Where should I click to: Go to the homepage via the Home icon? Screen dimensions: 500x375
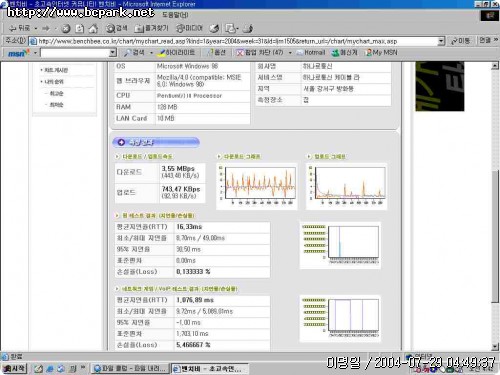click(93, 29)
